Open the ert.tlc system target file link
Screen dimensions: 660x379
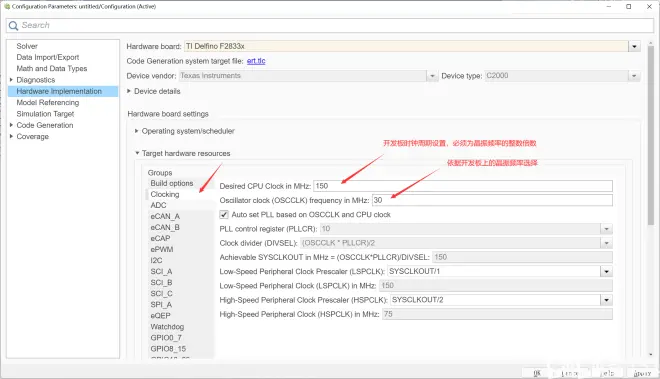pyautogui.click(x=256, y=61)
